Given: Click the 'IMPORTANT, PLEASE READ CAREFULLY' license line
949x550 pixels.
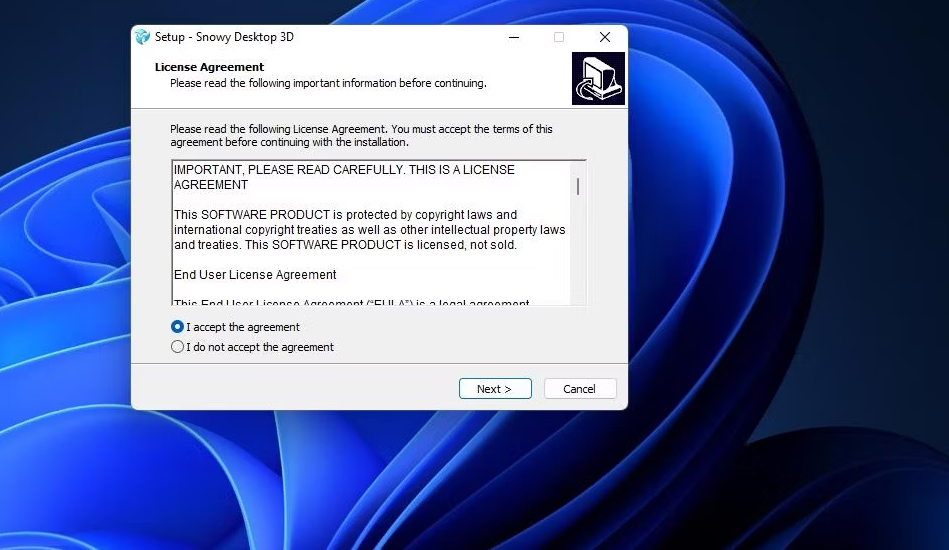Looking at the screenshot, I should (344, 177).
